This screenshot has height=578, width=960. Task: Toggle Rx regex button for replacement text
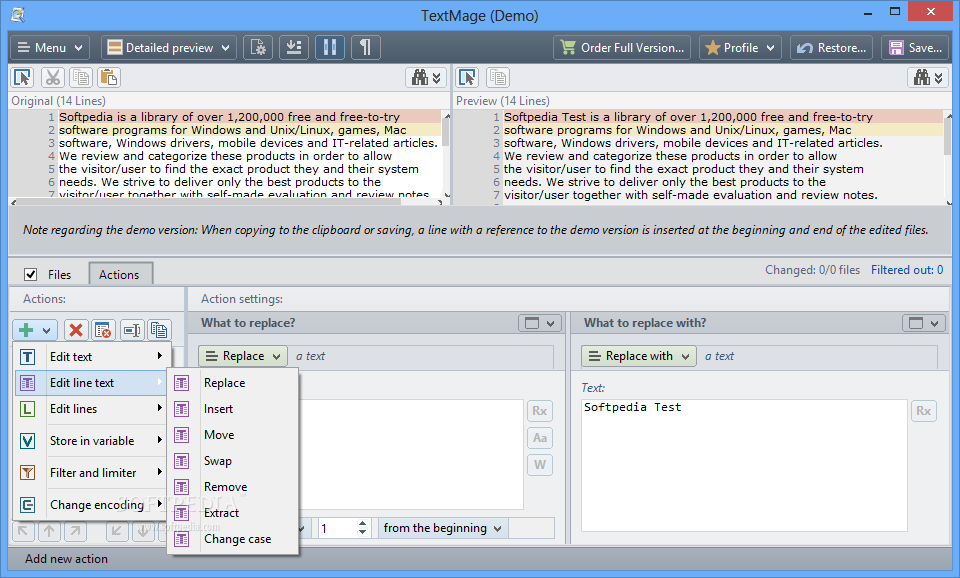coord(923,411)
